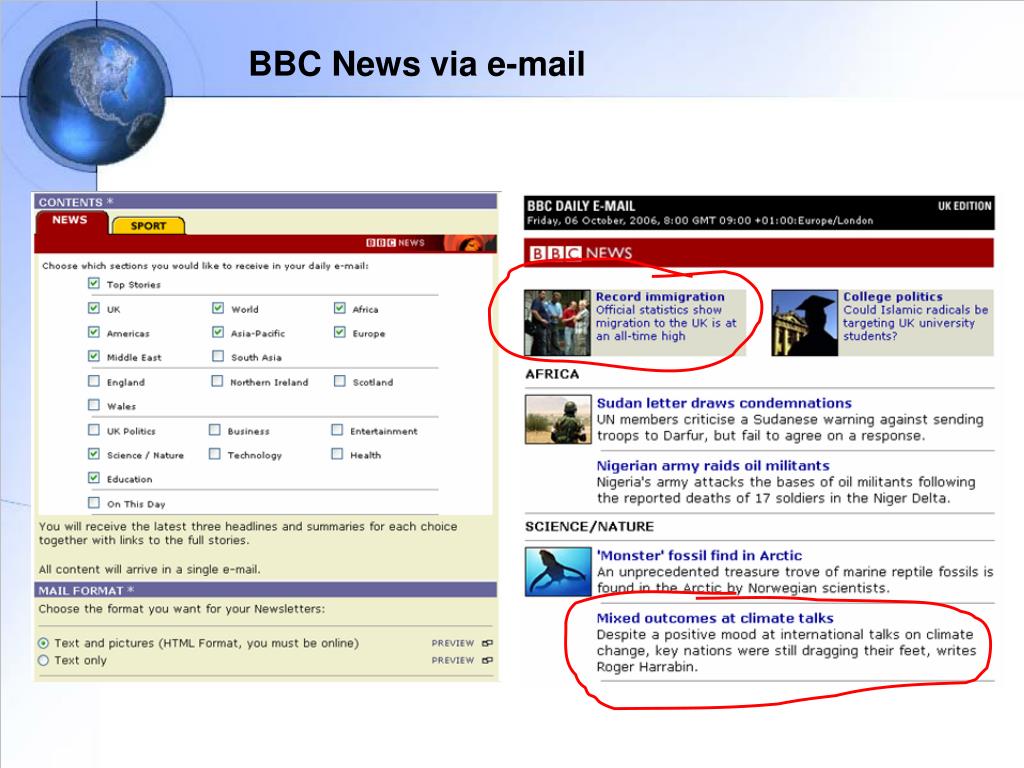Click the College politics graduate thumbnail

[x=805, y=323]
